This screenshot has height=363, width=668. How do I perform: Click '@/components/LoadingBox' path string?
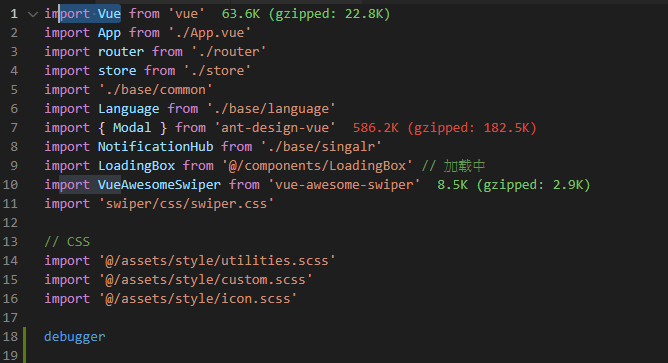317,166
